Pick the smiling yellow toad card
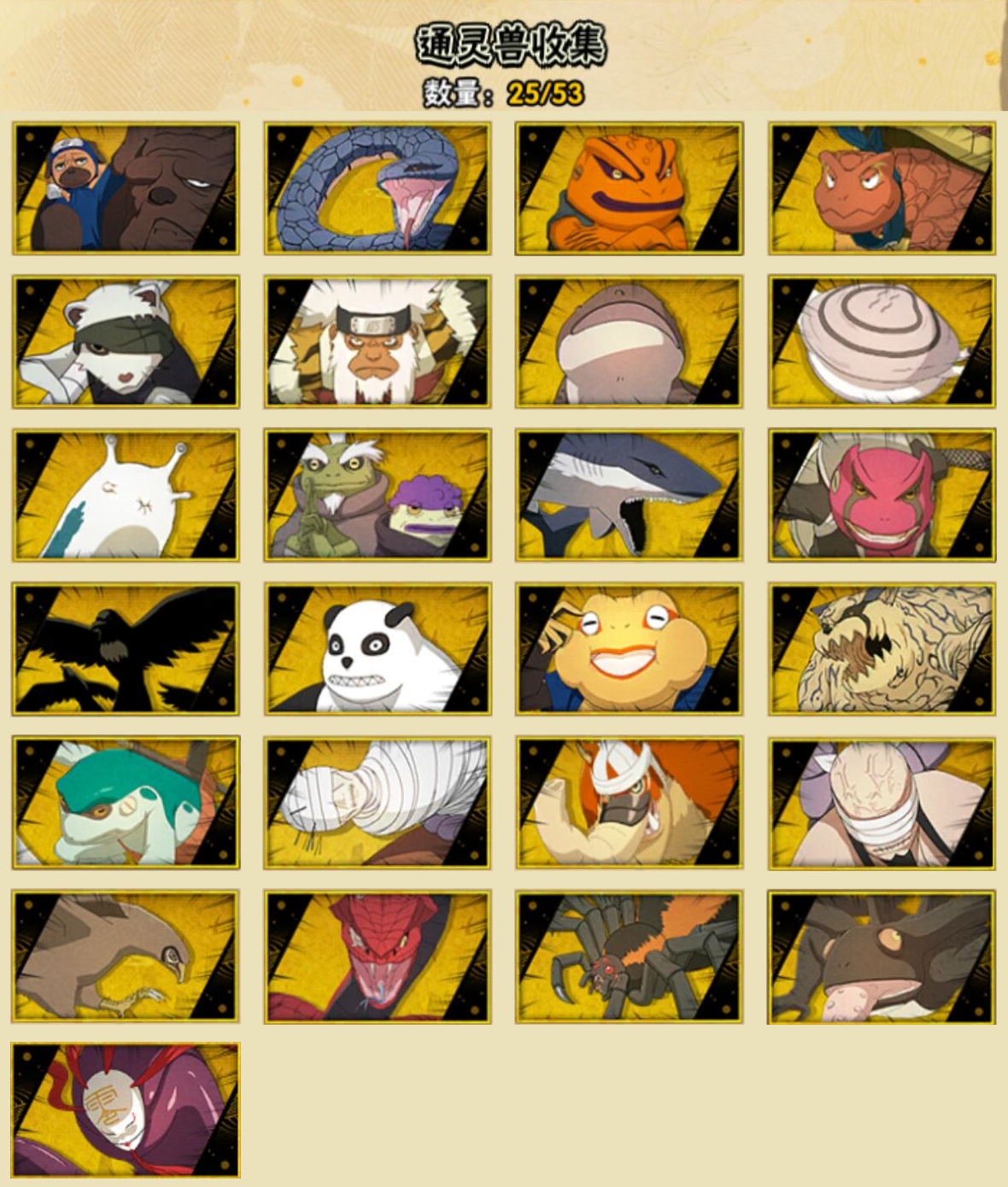Viewport: 1008px width, 1187px height. [630, 649]
